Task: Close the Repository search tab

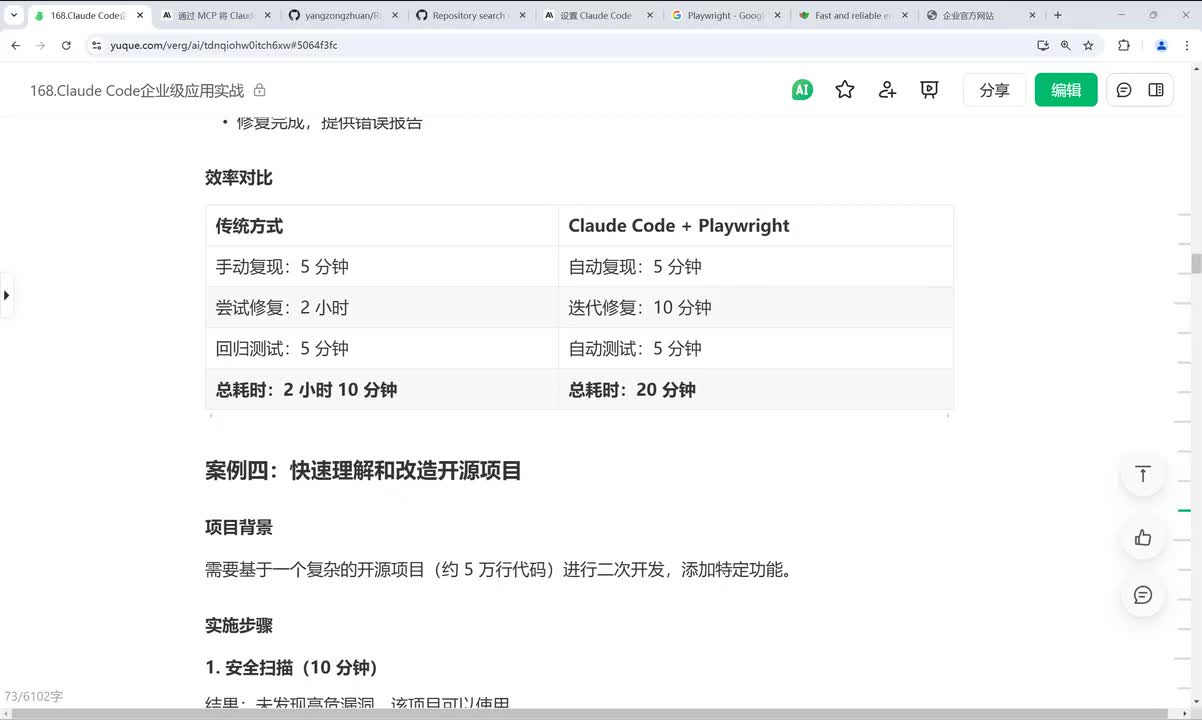Action: [x=522, y=16]
